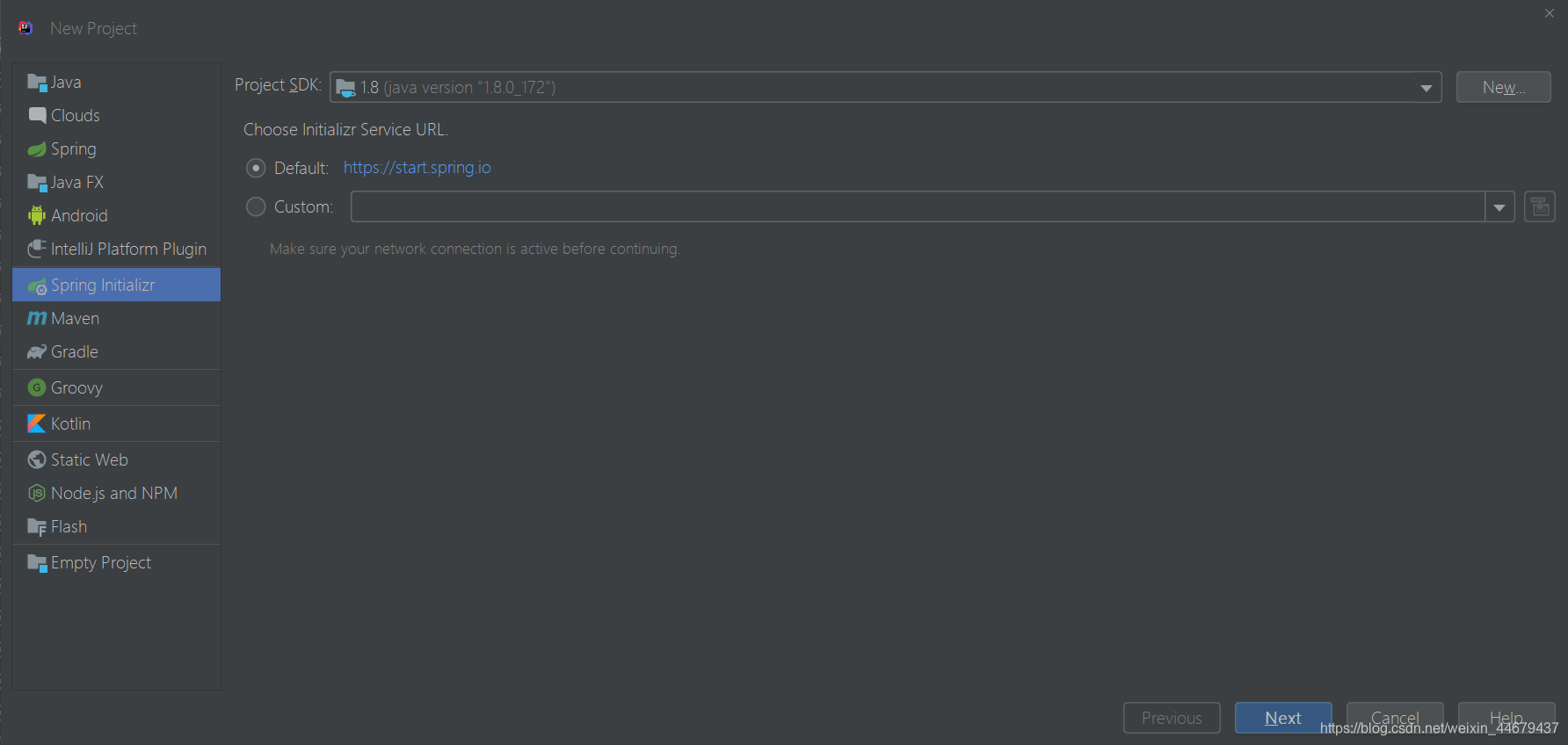Select Maven in project type list
The image size is (1568, 745).
coord(117,318)
